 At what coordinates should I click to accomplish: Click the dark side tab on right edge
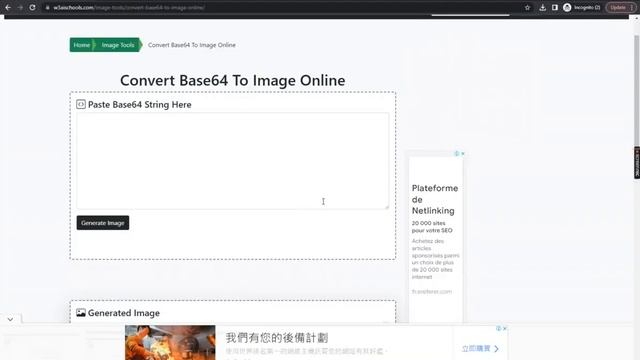637,162
